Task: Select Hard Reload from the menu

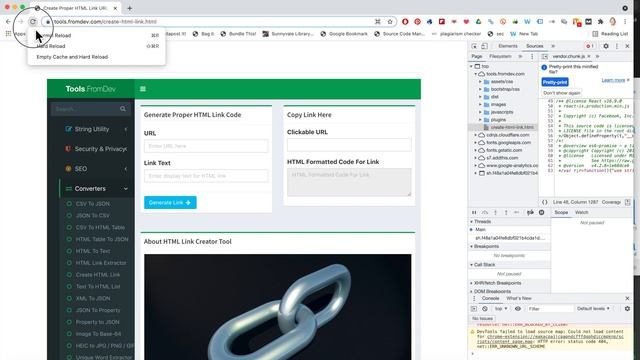Action: pyautogui.click(x=96, y=46)
